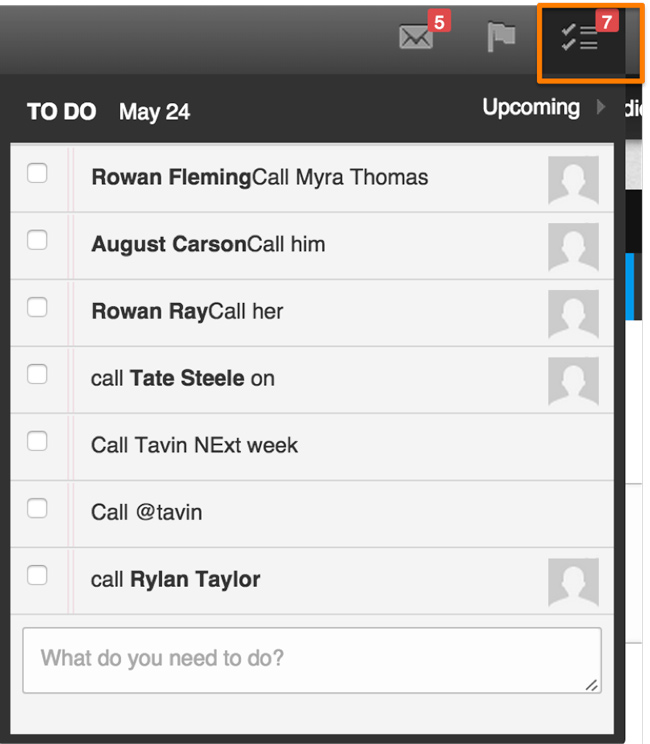Viewport: 650px width, 744px height.
Task: Click avatar beside Rowan Ray task
Action: click(573, 313)
